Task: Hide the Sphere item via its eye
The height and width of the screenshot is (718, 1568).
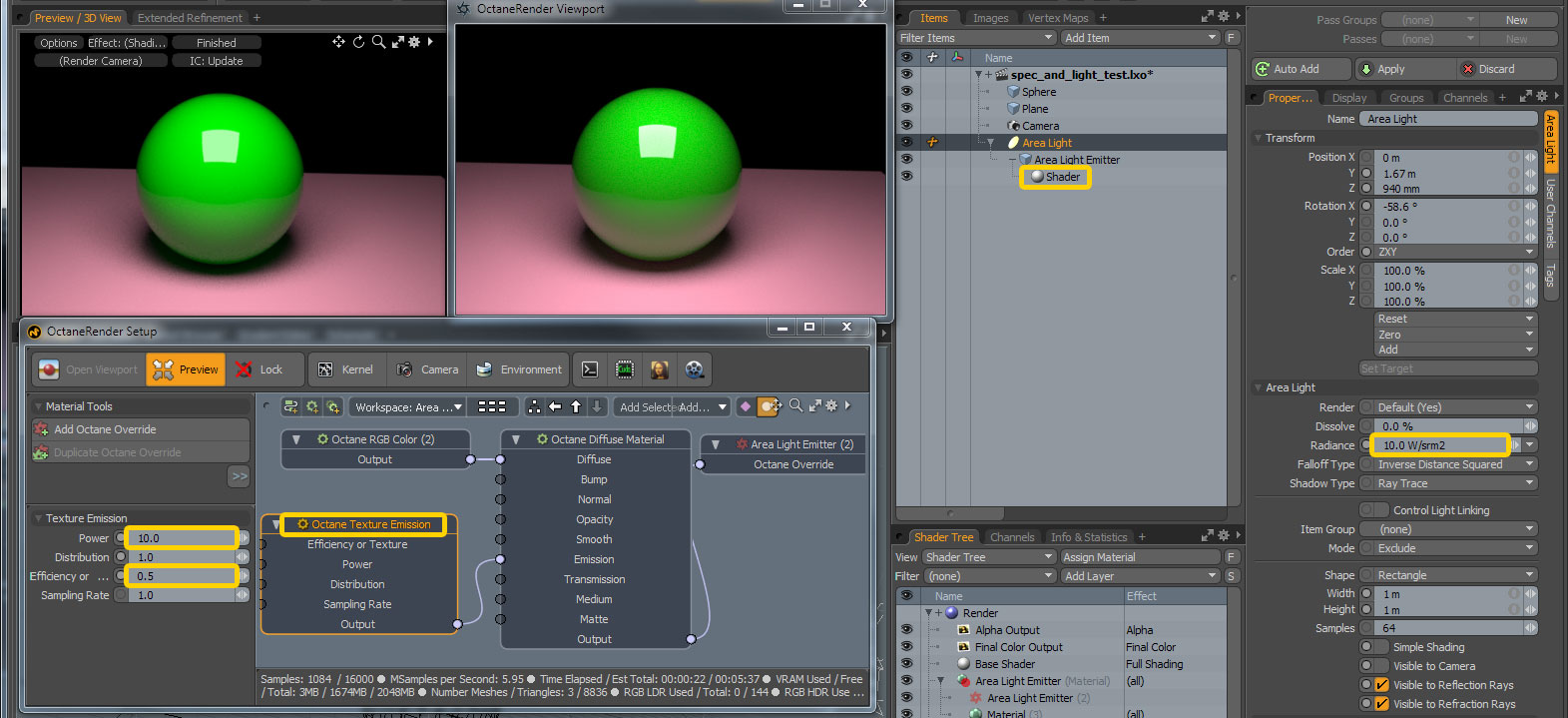Action: (906, 91)
